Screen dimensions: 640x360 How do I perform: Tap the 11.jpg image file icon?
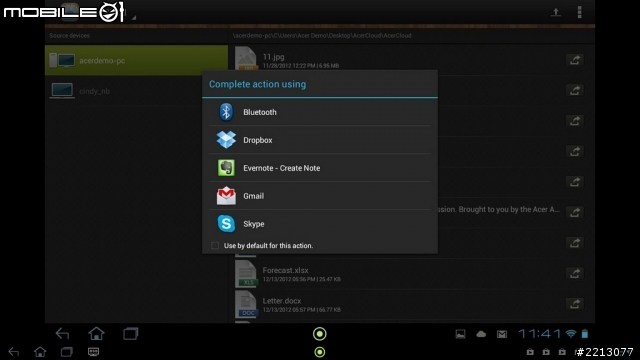point(246,58)
